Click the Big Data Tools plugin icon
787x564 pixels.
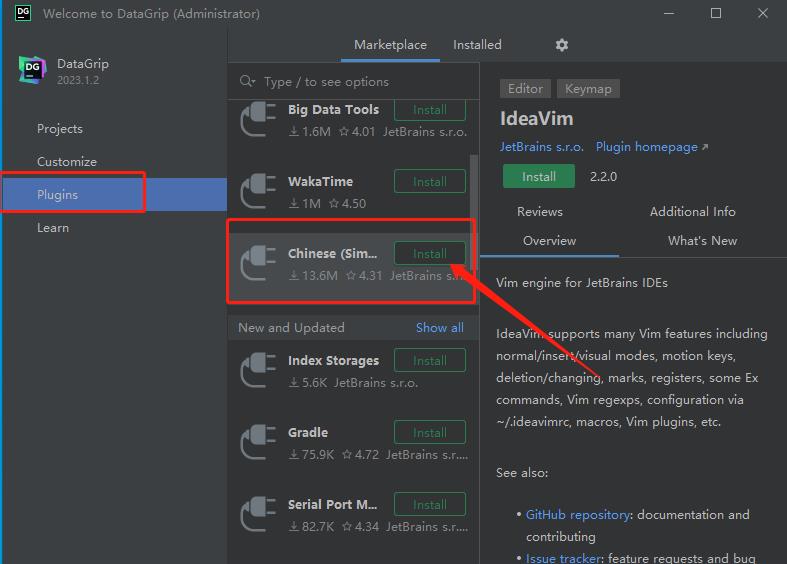[258, 119]
